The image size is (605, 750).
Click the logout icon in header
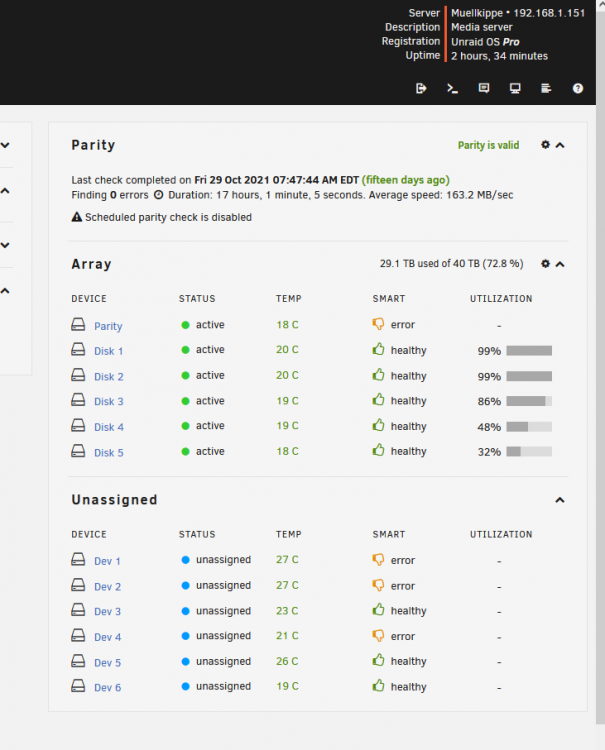[x=421, y=88]
